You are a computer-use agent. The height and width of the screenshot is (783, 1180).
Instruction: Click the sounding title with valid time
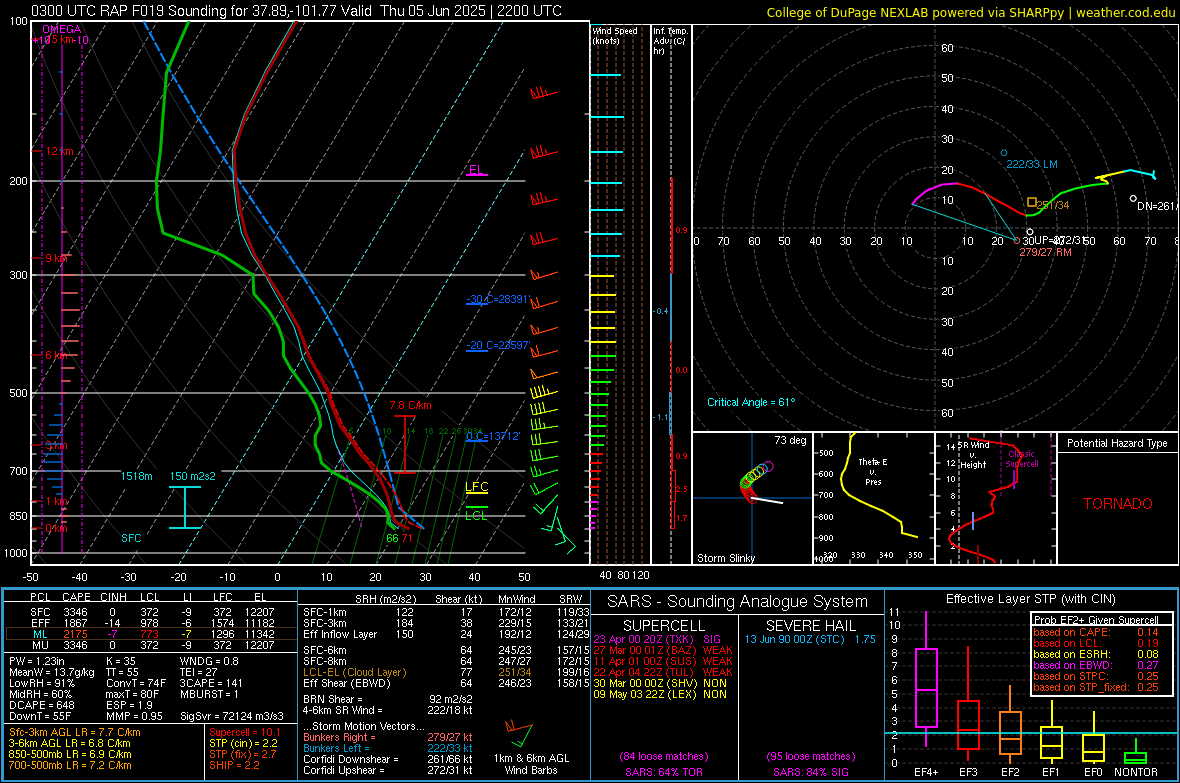pyautogui.click(x=297, y=11)
